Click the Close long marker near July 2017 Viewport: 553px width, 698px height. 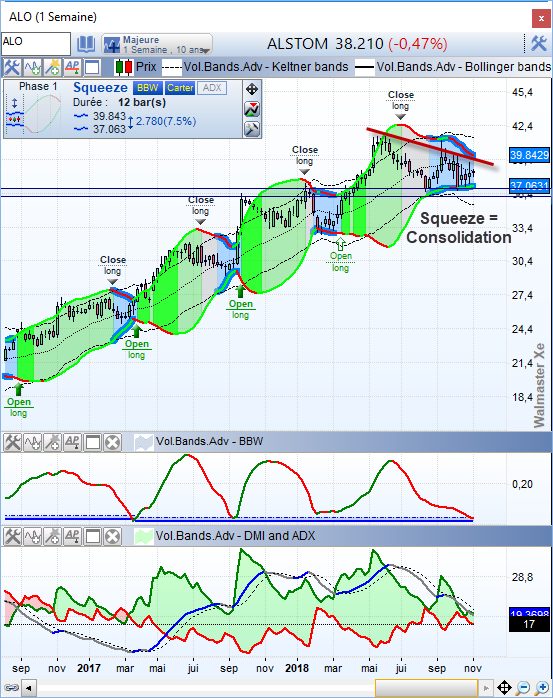pyautogui.click(x=201, y=210)
